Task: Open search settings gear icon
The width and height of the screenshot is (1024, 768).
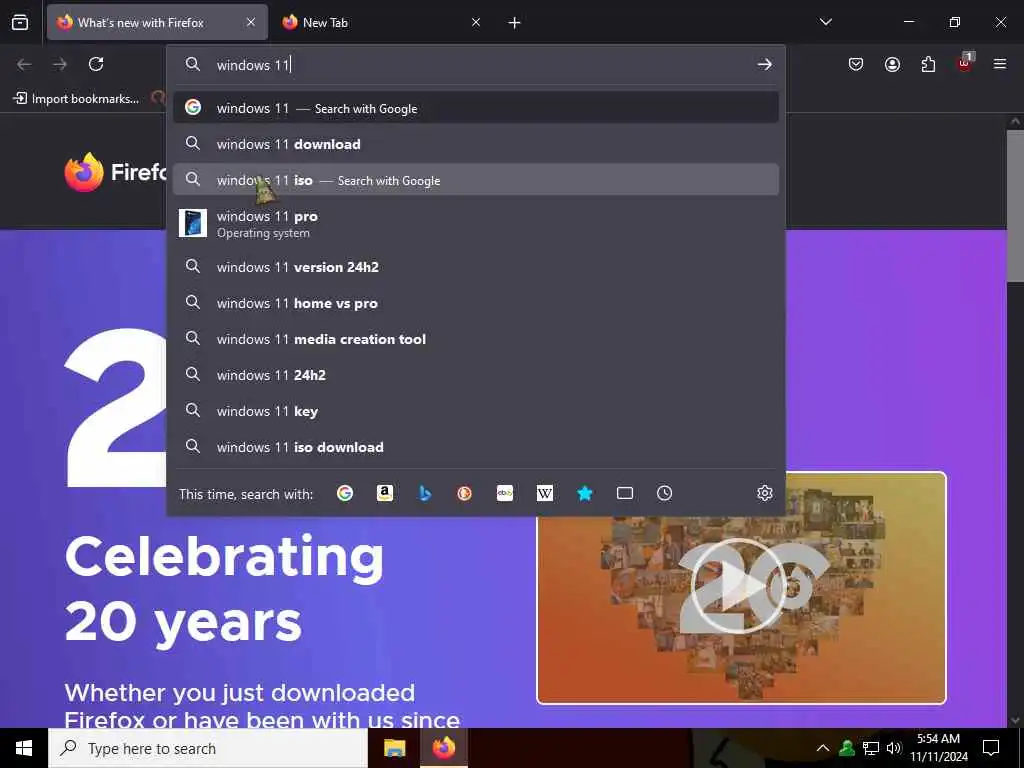Action: [765, 493]
